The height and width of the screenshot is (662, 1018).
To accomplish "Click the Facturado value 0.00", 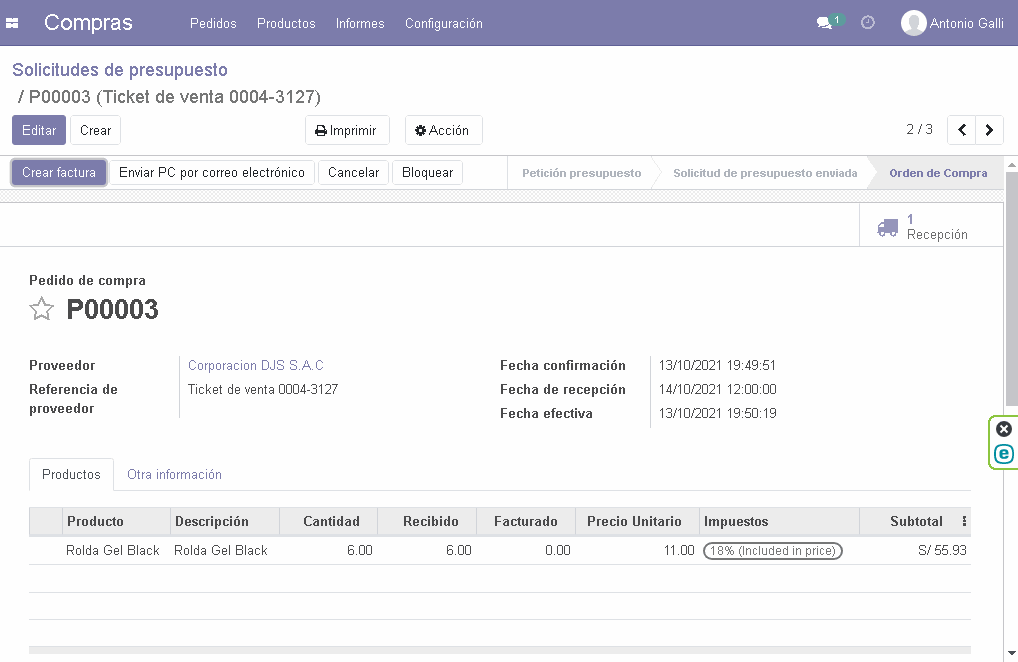I will click(558, 550).
